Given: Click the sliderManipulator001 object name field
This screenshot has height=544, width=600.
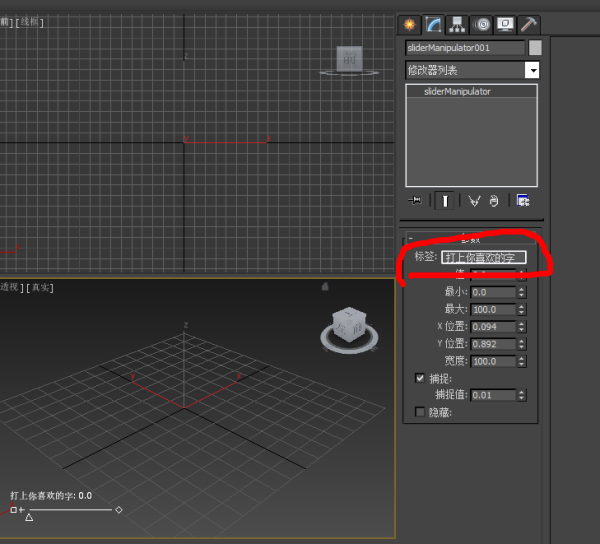Looking at the screenshot, I should point(465,48).
